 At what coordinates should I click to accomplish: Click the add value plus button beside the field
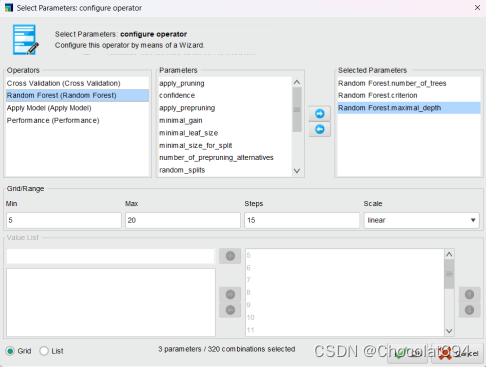[x=230, y=256]
